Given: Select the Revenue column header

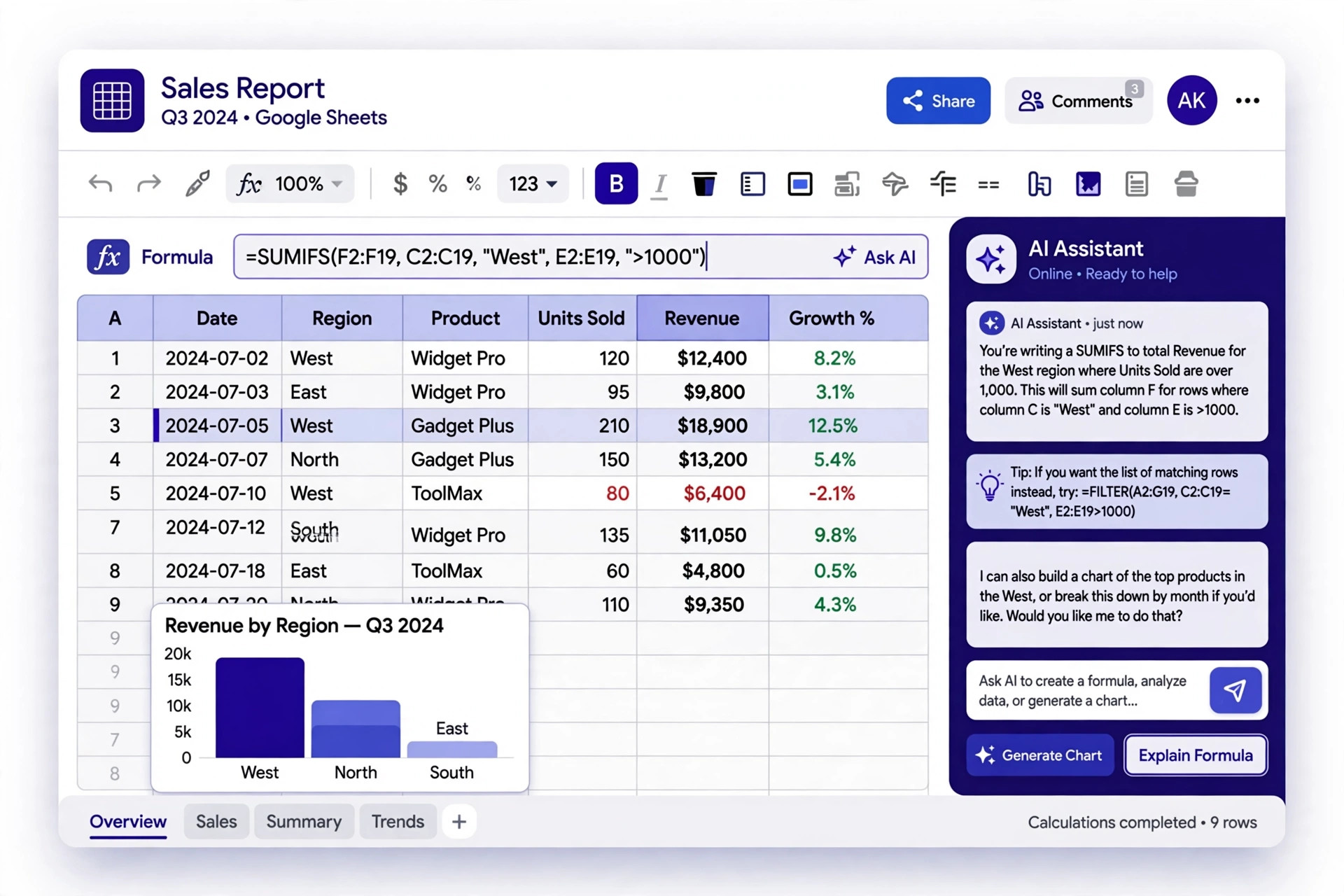Looking at the screenshot, I should tap(702, 318).
